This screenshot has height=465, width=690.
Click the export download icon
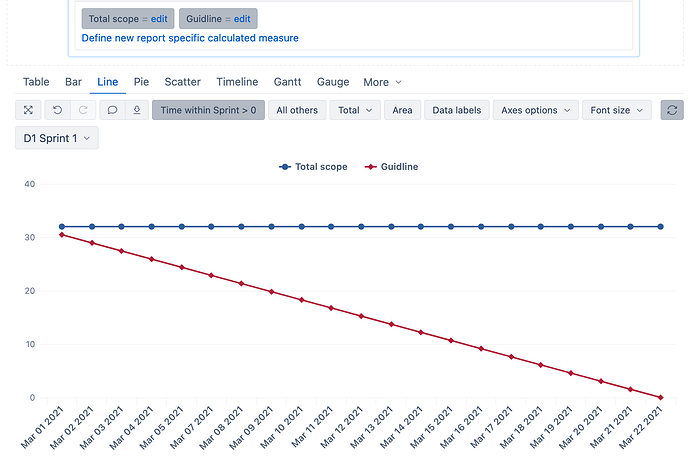pos(137,110)
